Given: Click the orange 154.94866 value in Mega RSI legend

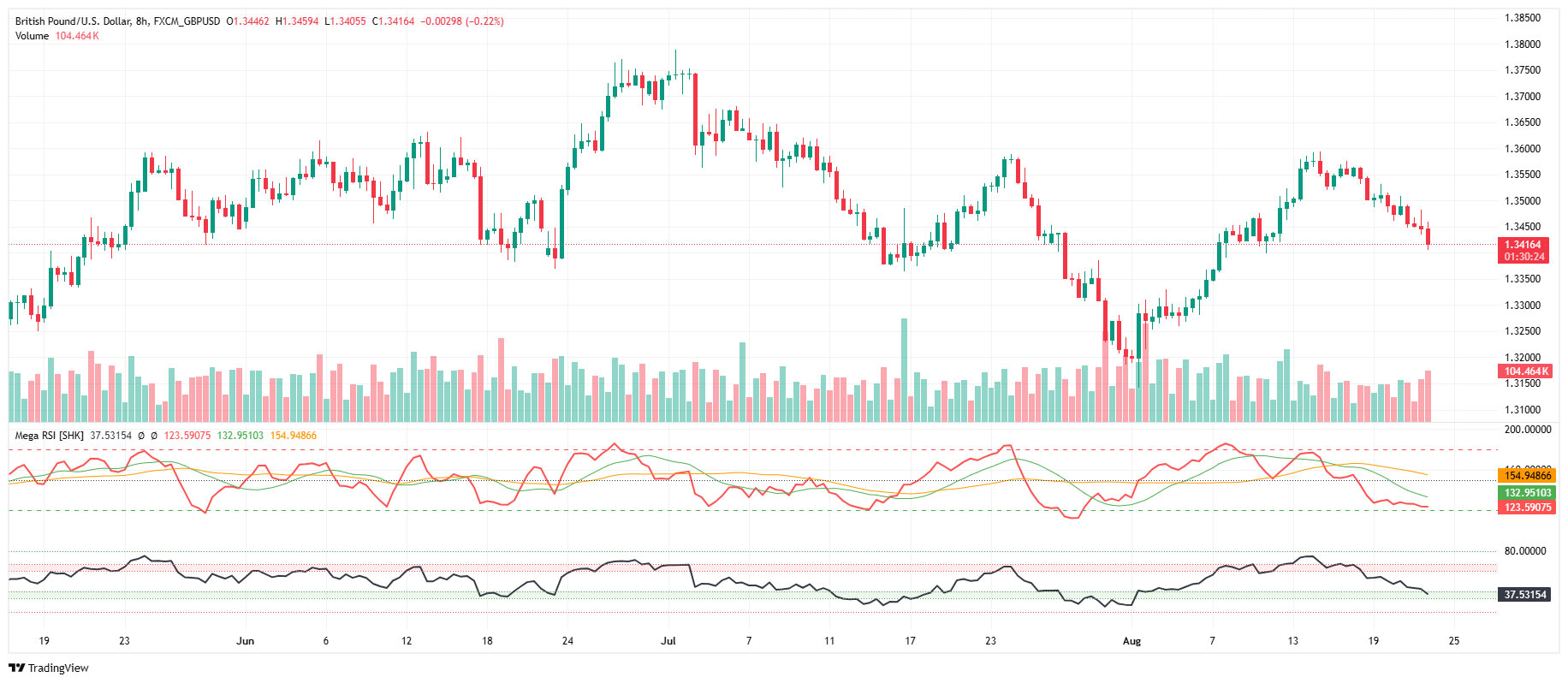Looking at the screenshot, I should (293, 436).
